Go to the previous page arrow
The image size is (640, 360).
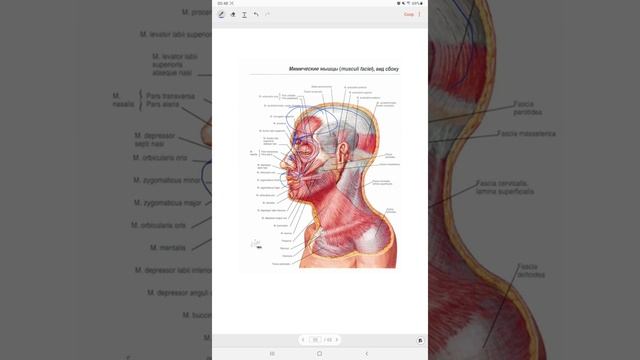click(x=303, y=340)
